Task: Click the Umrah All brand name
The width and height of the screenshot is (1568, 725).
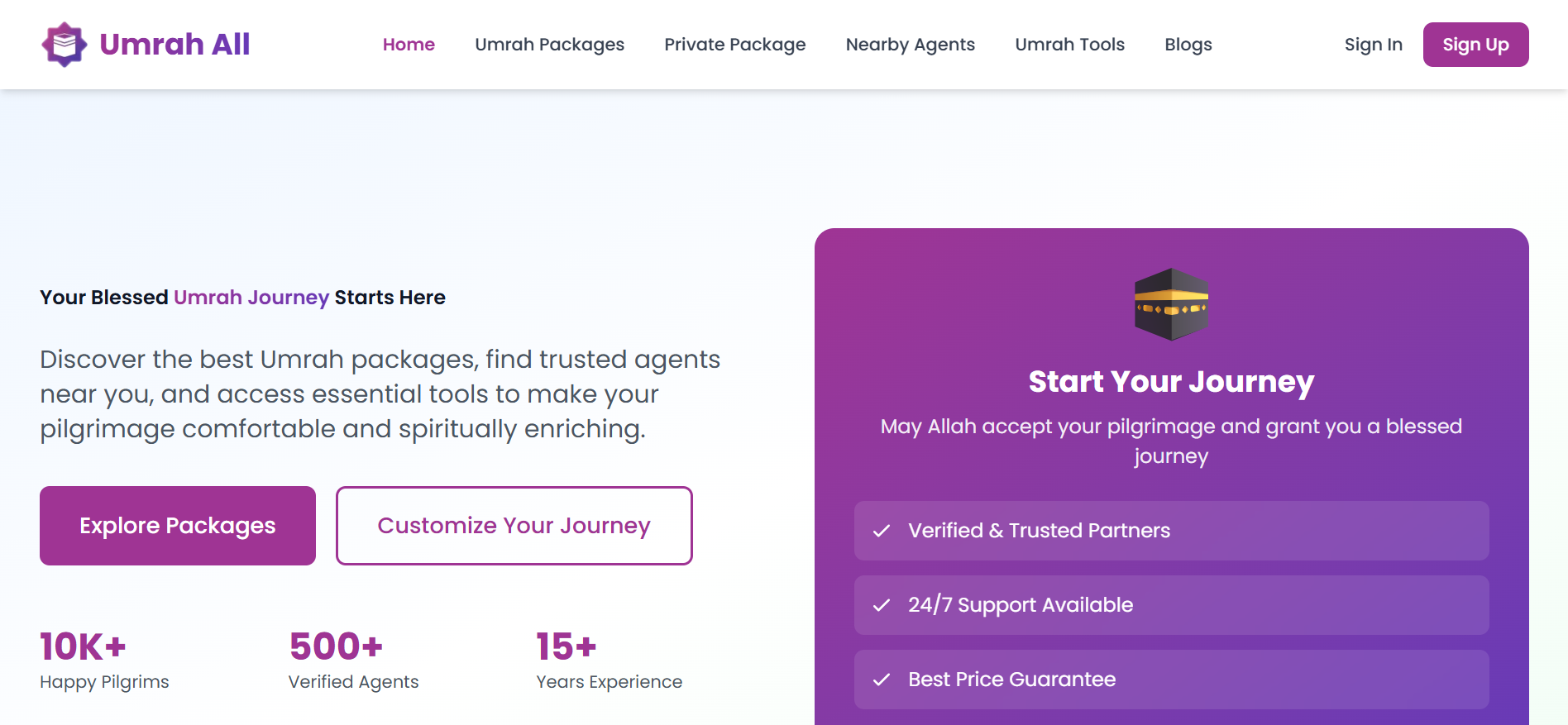Action: coord(174,45)
